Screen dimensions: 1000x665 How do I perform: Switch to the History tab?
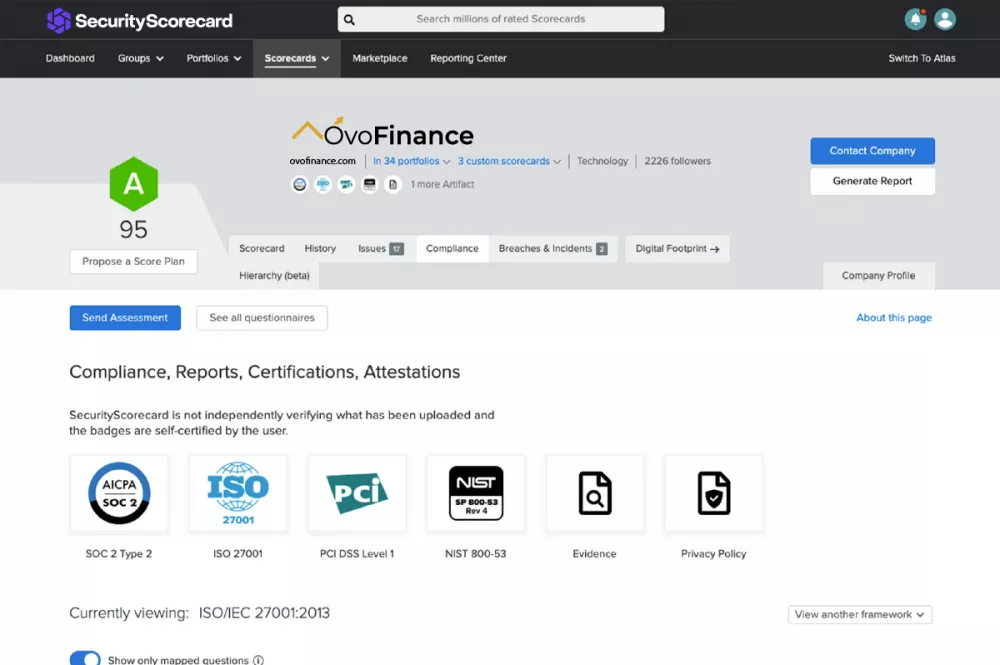[x=320, y=249]
